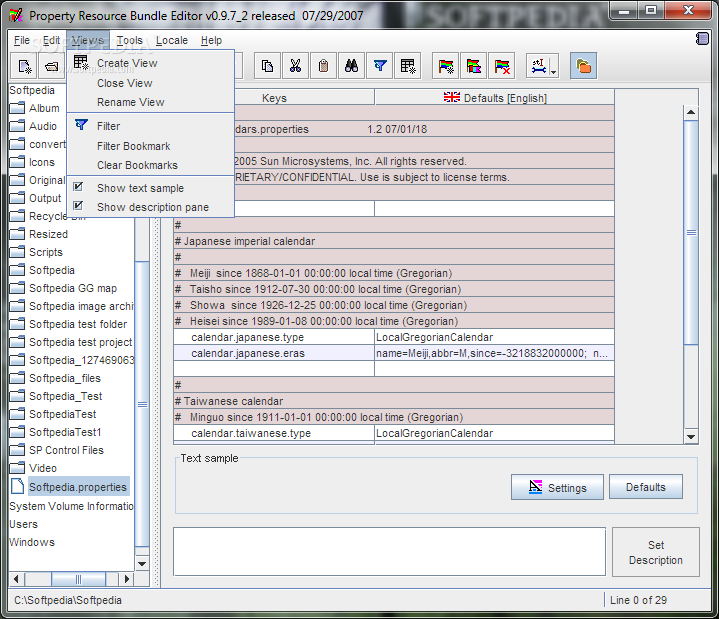The image size is (719, 619).
Task: Click the Scripts folder icon
Action: (x=17, y=252)
